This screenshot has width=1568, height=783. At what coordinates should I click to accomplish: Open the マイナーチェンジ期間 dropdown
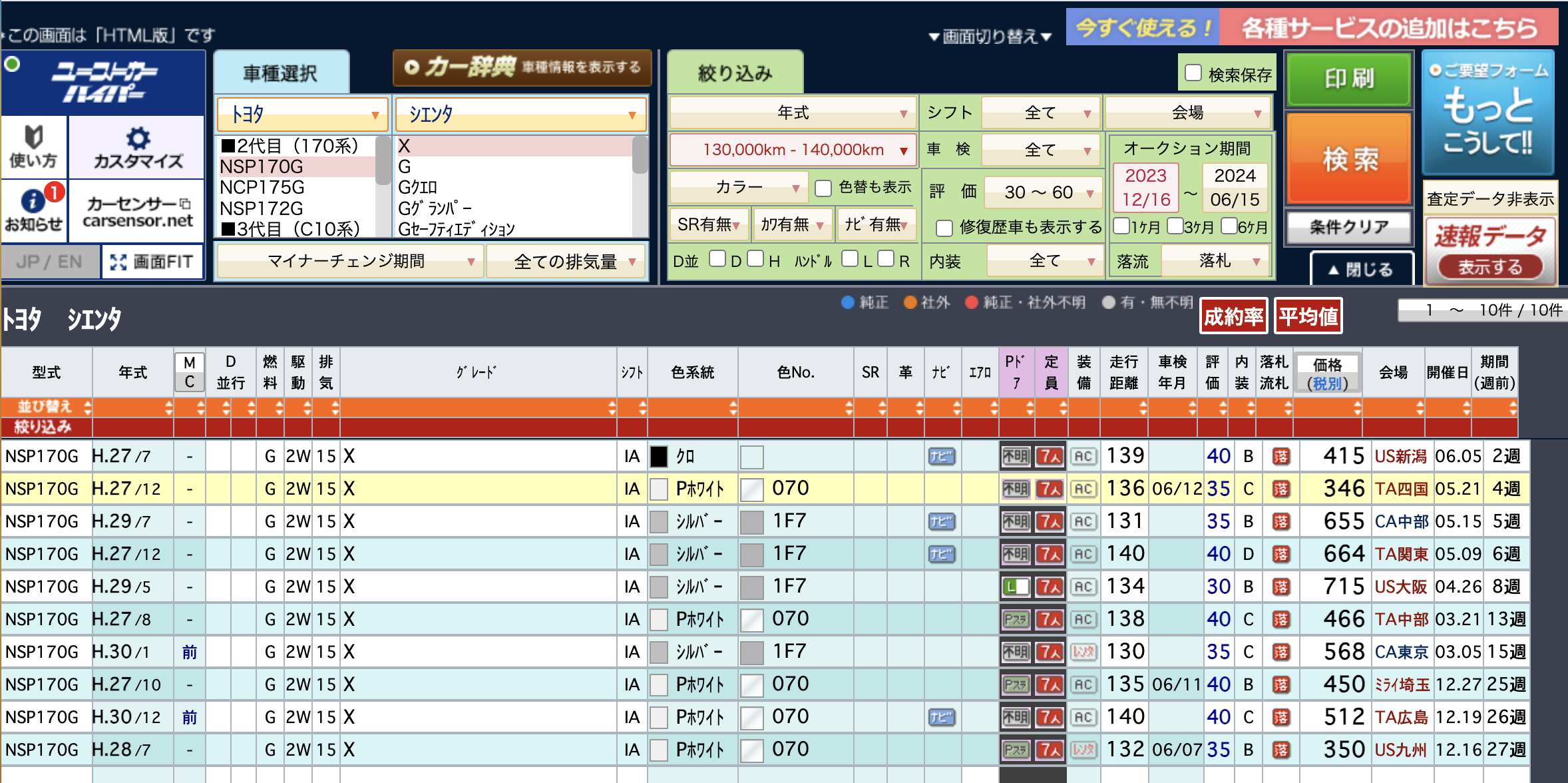click(349, 262)
